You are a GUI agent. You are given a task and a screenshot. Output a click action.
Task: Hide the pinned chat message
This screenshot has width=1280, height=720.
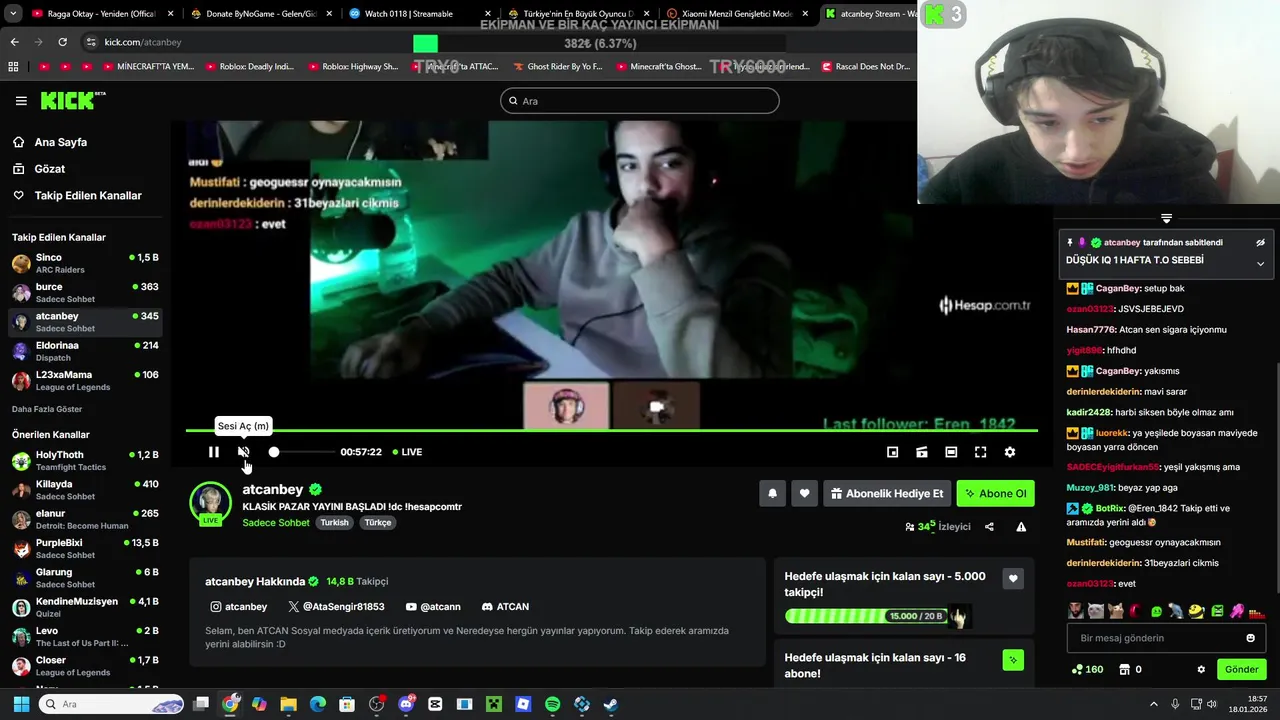tap(1260, 242)
